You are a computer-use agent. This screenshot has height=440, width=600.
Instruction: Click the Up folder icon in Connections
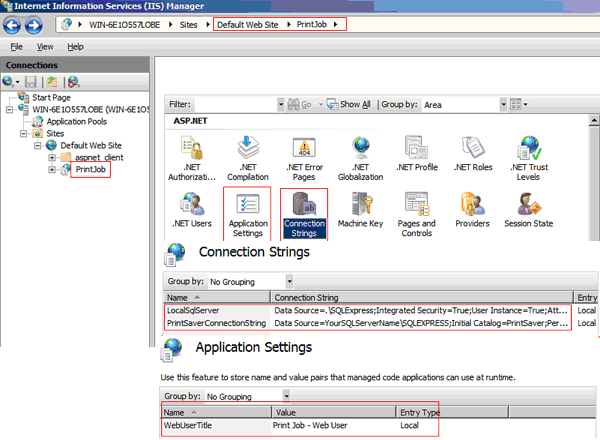52,81
